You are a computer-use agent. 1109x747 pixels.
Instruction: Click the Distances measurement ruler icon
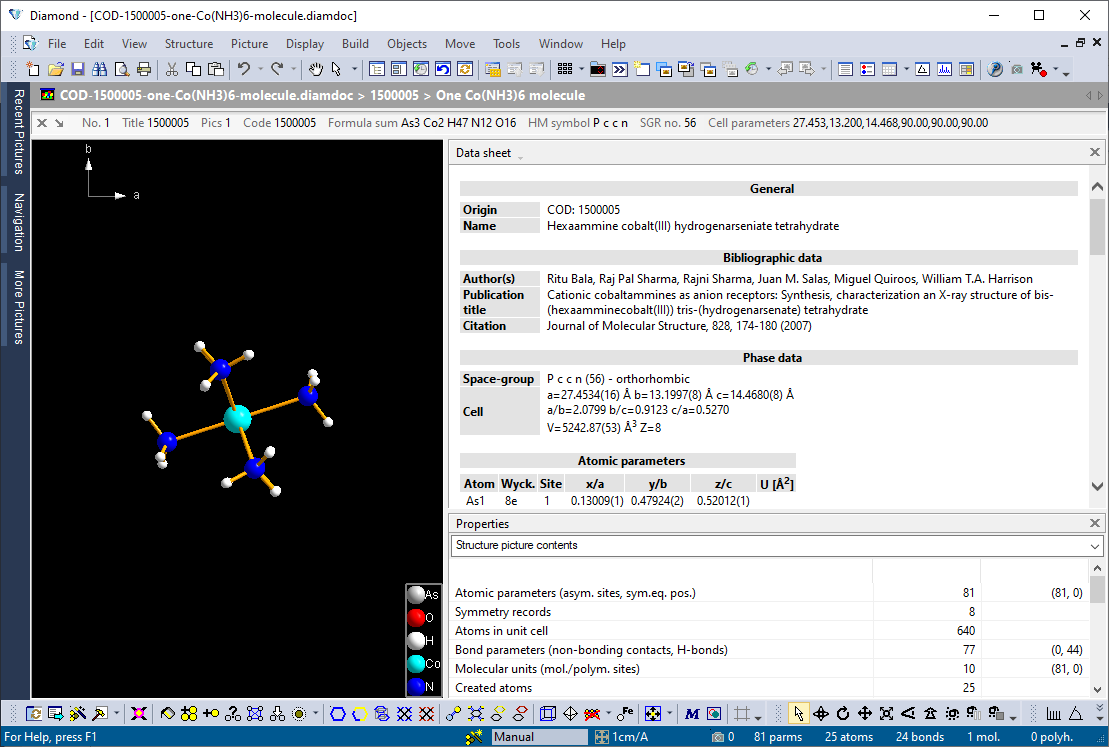coord(1054,713)
